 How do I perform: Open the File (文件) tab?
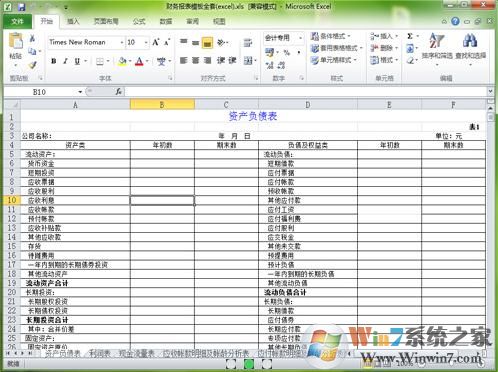pyautogui.click(x=17, y=22)
